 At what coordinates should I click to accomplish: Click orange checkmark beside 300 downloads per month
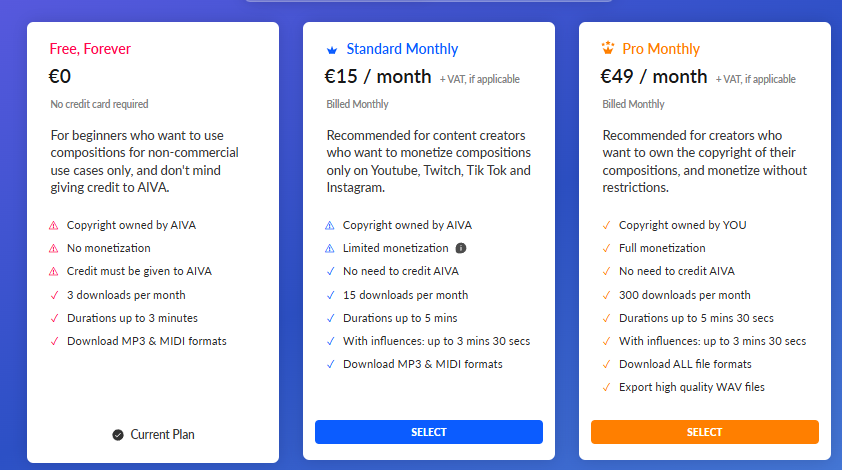[606, 295]
